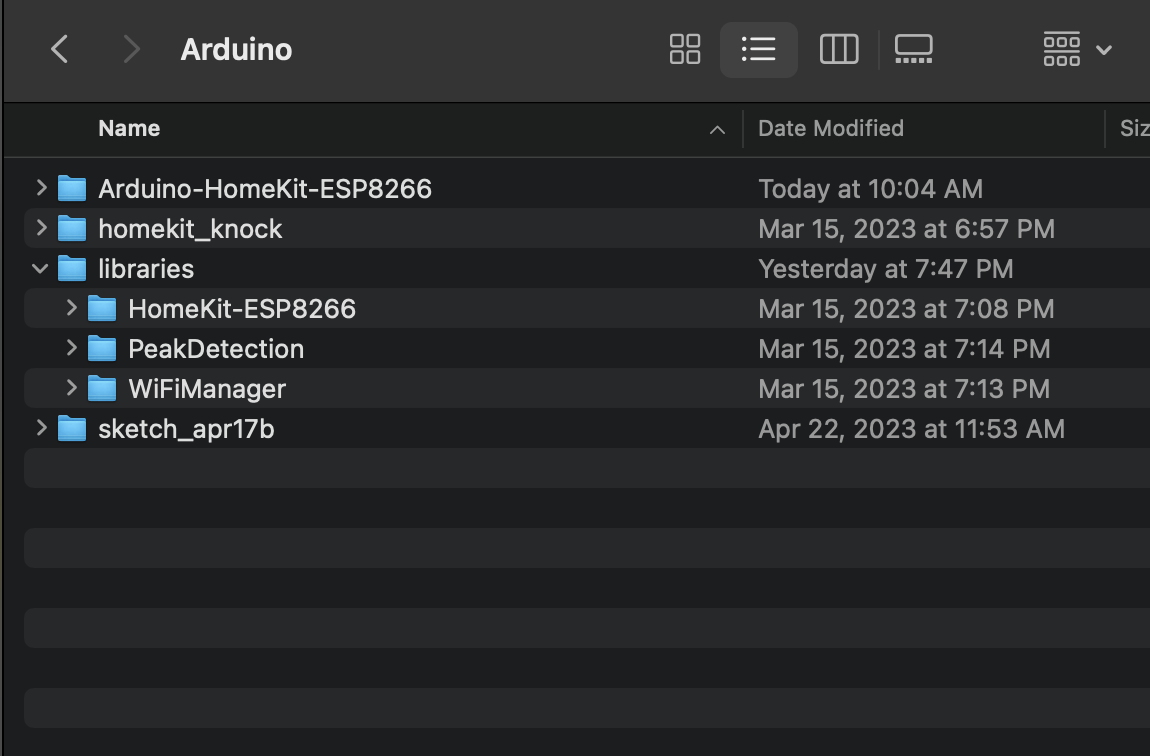Switch to icon grid view

(685, 49)
